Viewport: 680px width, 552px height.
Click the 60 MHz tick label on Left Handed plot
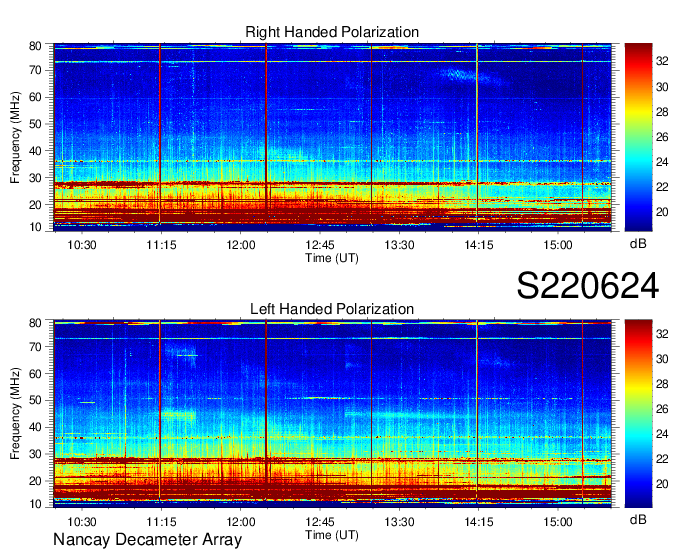(35, 374)
